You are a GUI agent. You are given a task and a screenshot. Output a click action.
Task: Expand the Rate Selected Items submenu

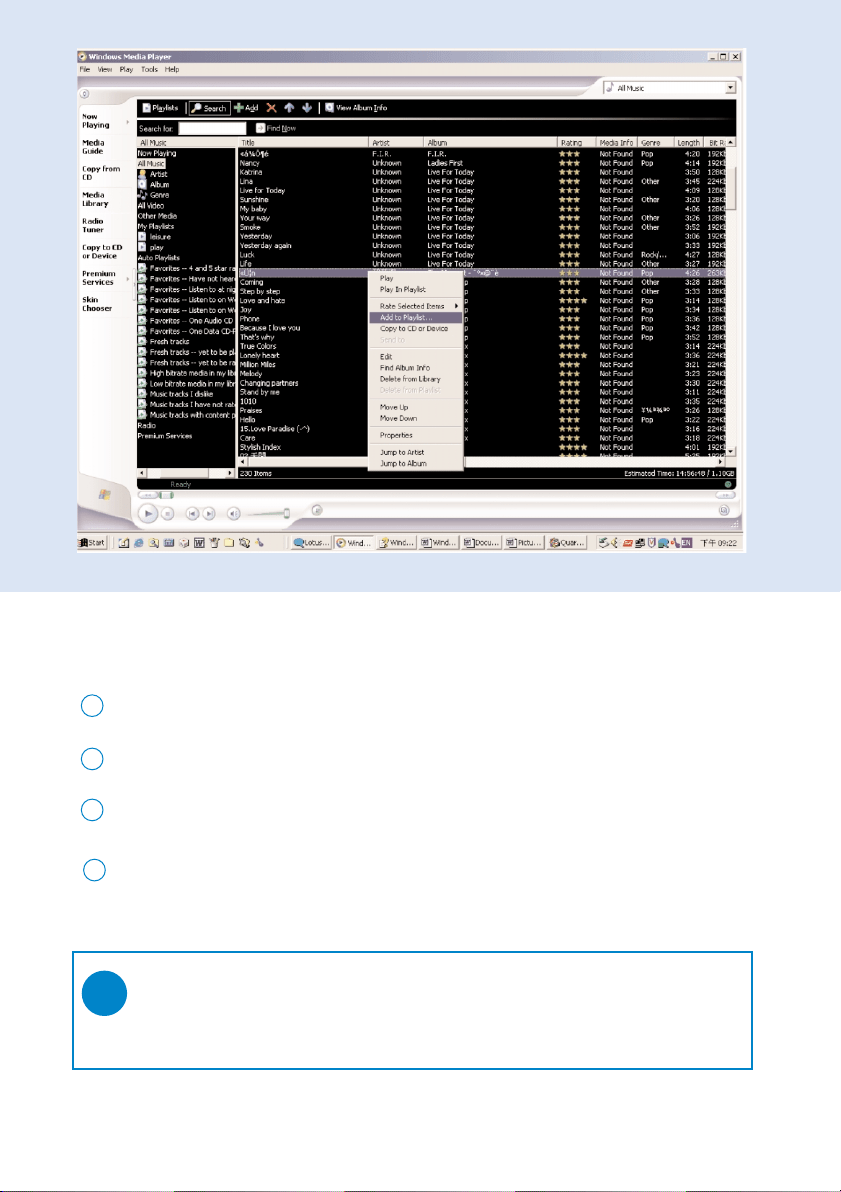pyautogui.click(x=416, y=306)
